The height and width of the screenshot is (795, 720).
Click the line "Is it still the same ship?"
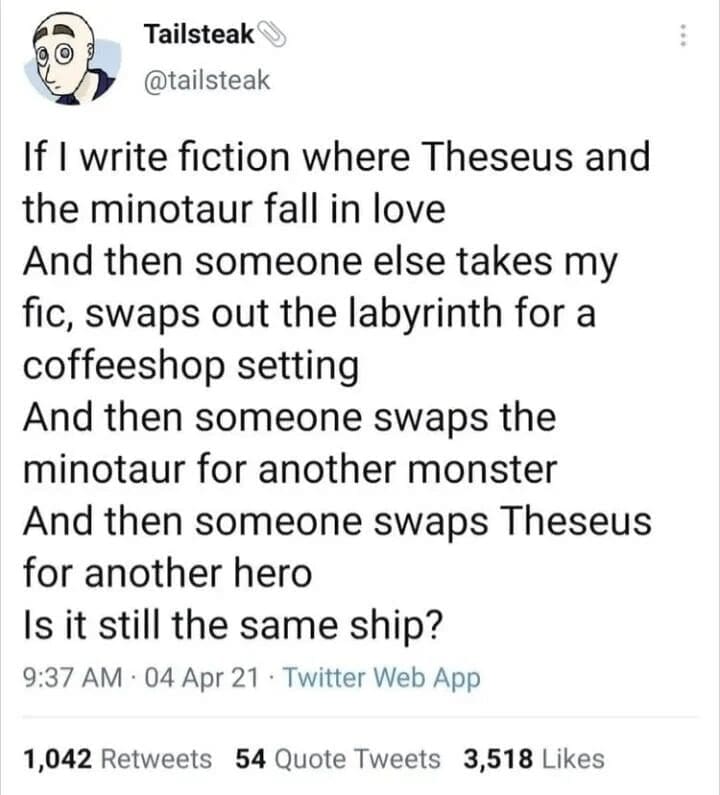(233, 626)
